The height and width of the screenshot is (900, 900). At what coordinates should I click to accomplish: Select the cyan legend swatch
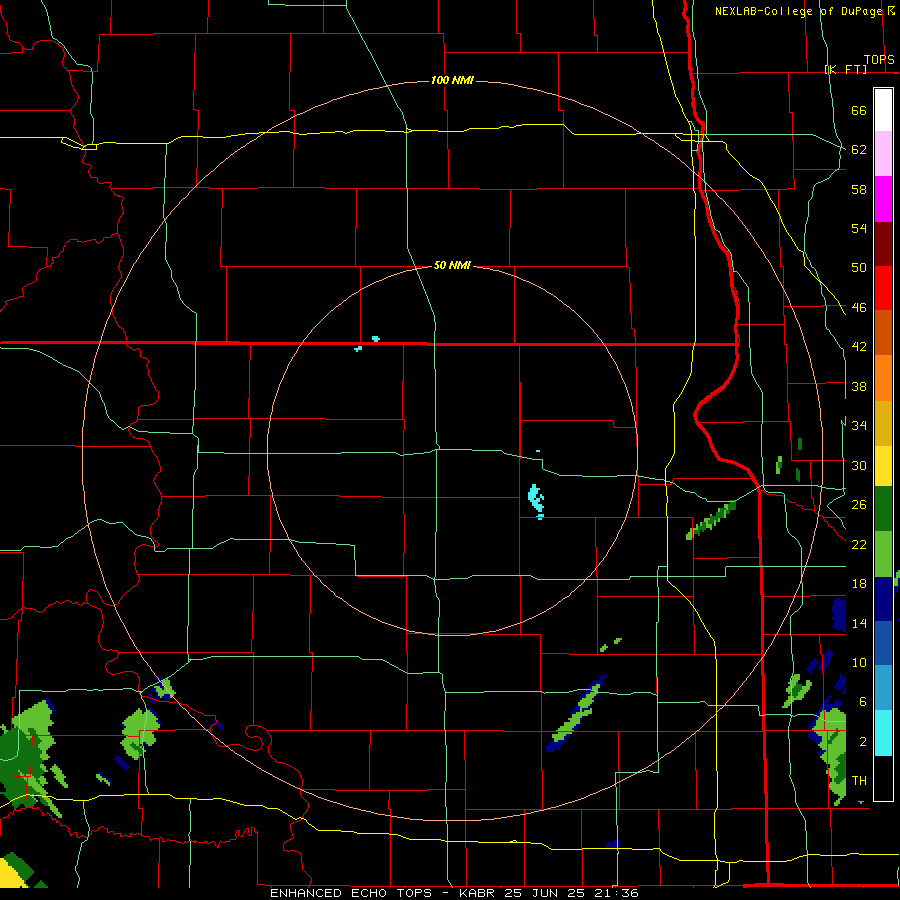pyautogui.click(x=883, y=734)
